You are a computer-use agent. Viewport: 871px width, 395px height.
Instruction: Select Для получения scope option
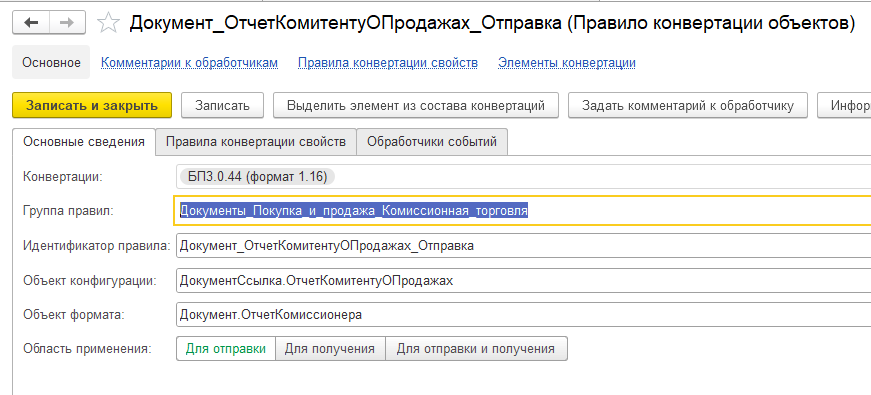point(330,349)
